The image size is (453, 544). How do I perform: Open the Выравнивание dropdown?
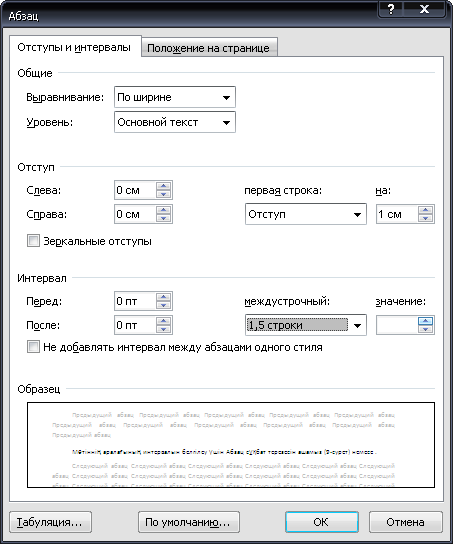coord(175,97)
